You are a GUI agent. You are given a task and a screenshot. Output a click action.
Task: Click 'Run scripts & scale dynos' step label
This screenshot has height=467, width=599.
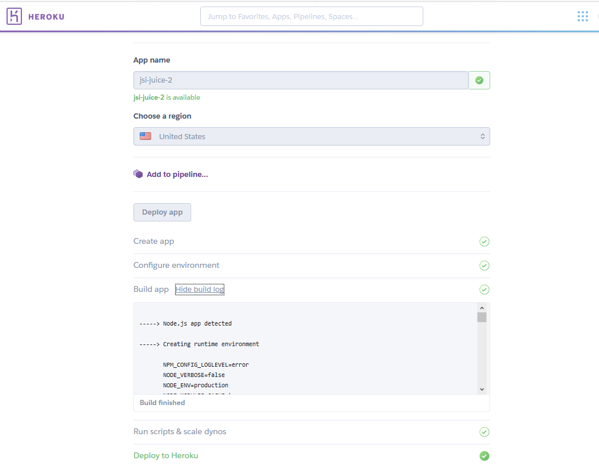coord(180,431)
